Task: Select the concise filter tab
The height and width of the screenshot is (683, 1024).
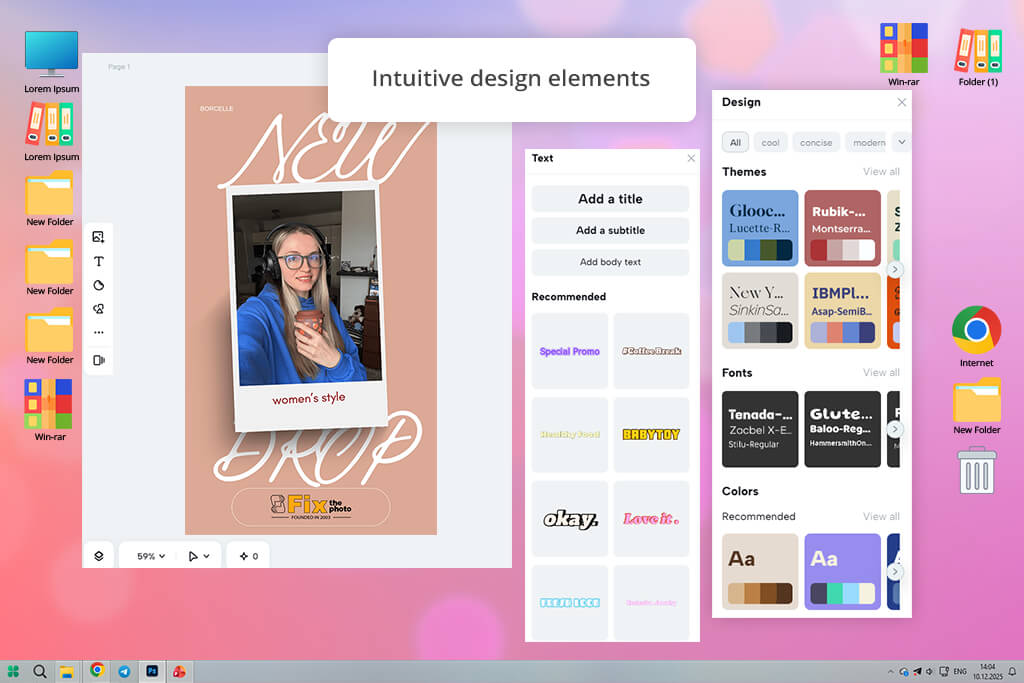Action: coord(816,142)
